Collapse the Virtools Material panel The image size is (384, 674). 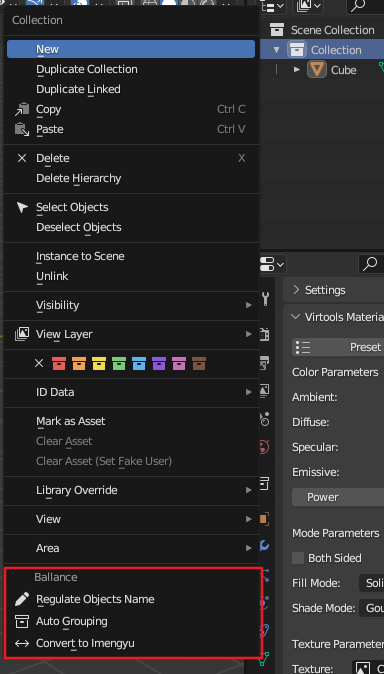click(295, 317)
